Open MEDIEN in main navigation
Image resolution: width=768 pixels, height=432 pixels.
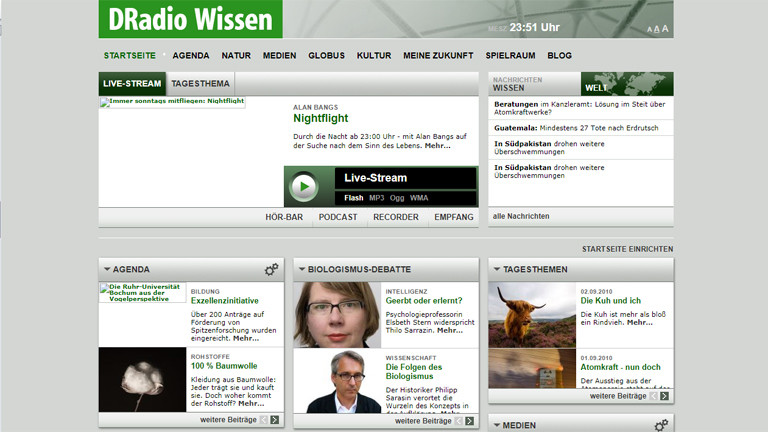[279, 55]
